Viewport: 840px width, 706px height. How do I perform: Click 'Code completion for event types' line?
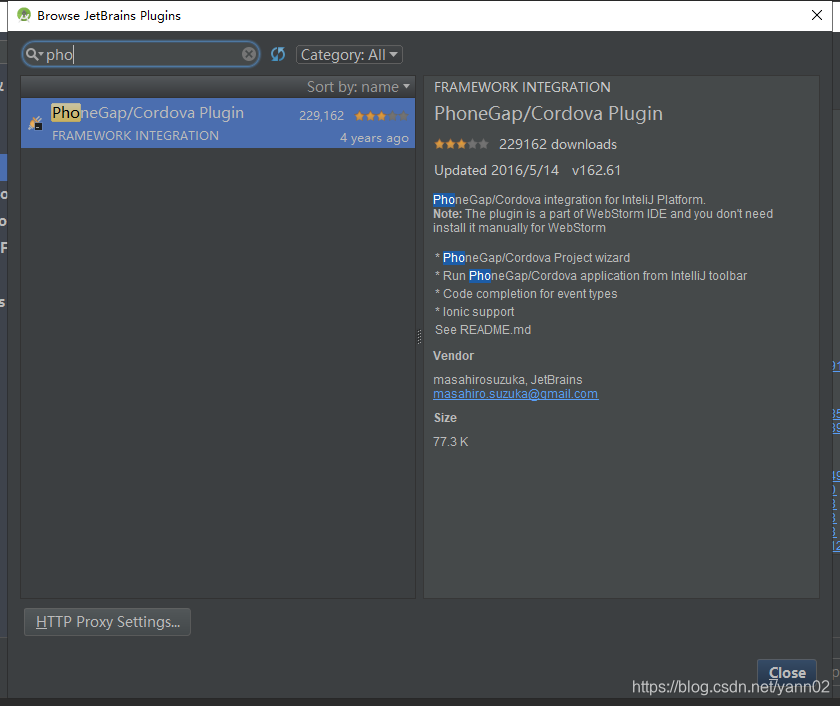pyautogui.click(x=530, y=294)
